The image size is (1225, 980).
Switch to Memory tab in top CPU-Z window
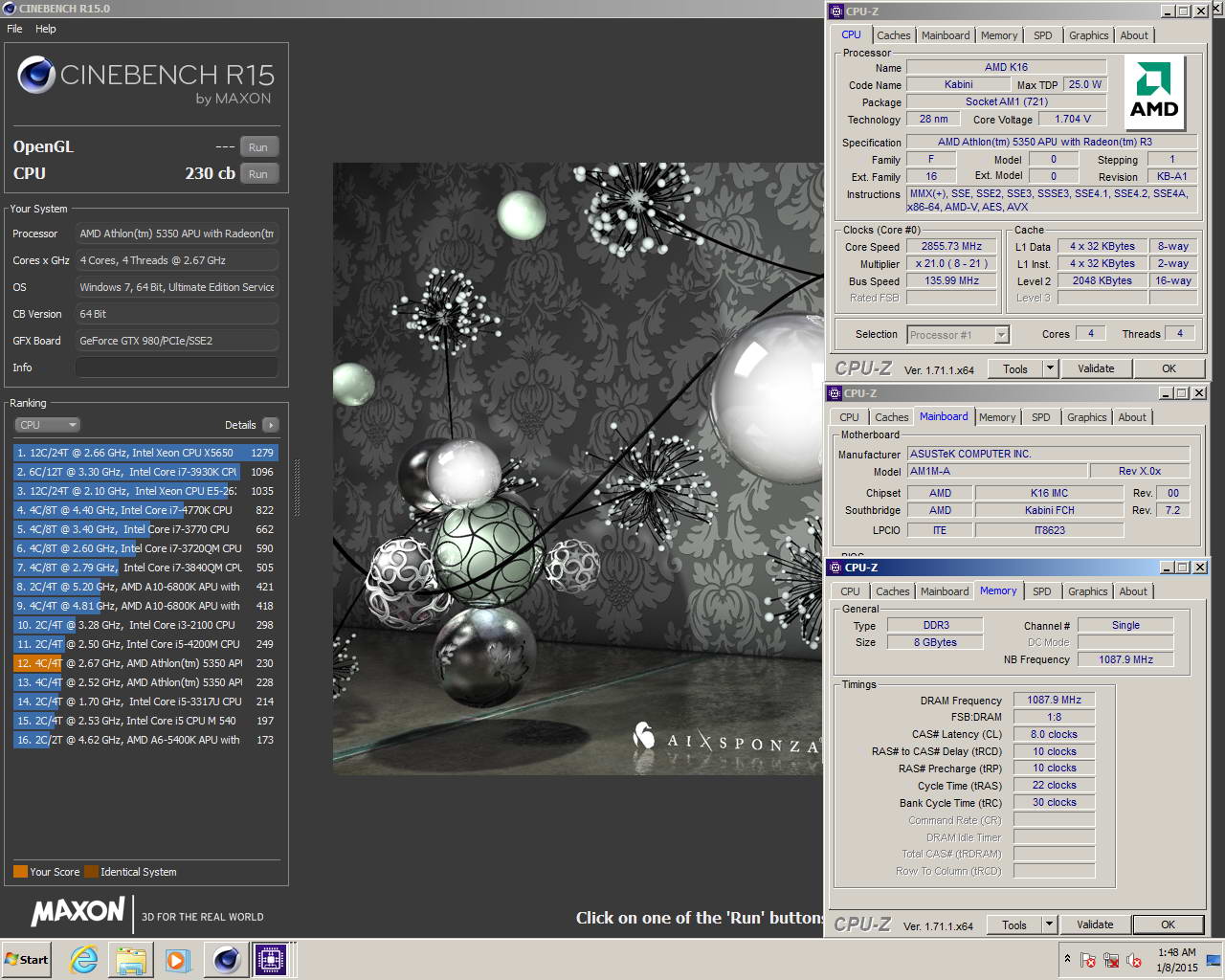click(x=999, y=35)
